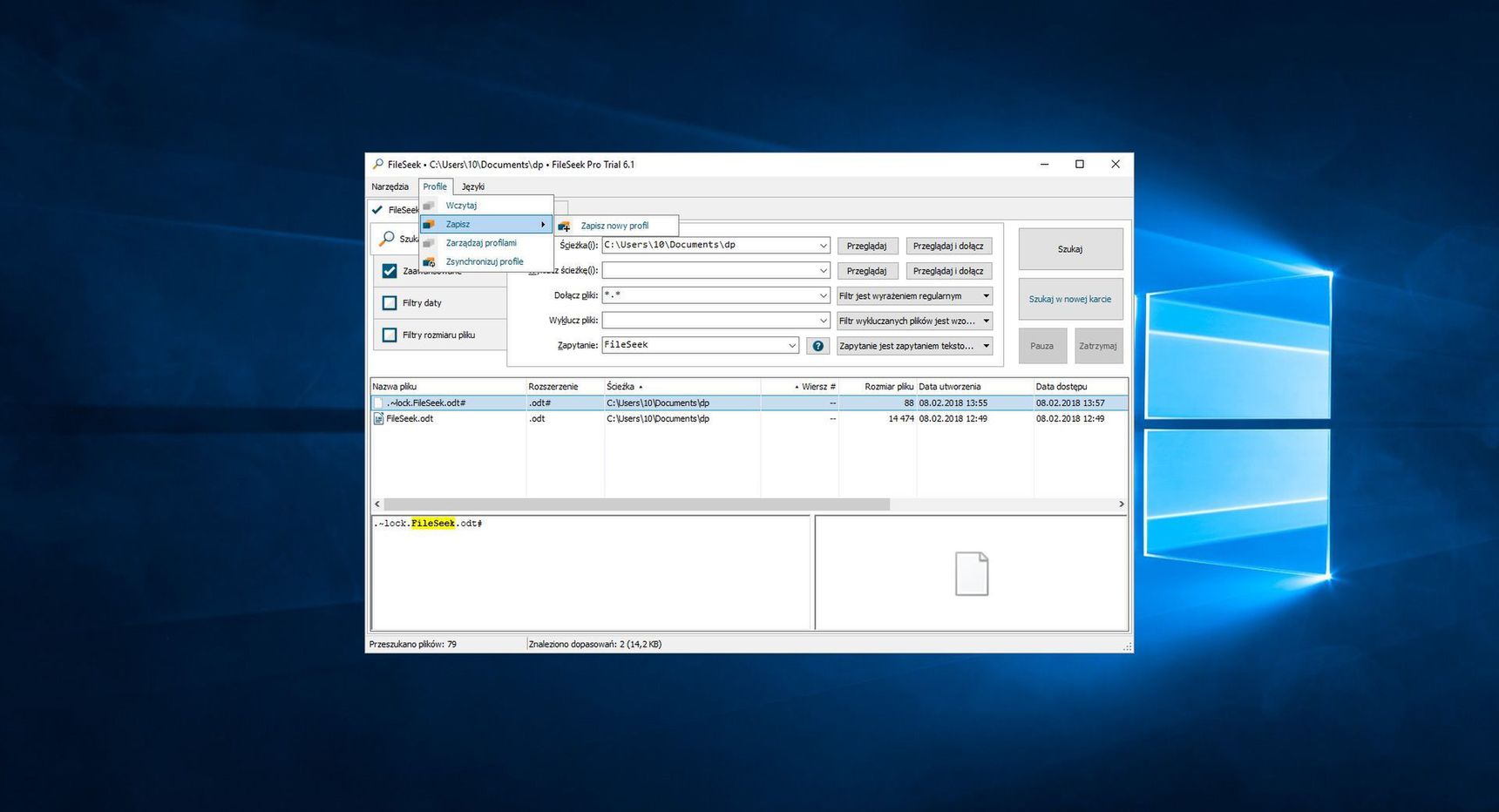Open Zarządzaj profilami

tap(486, 243)
